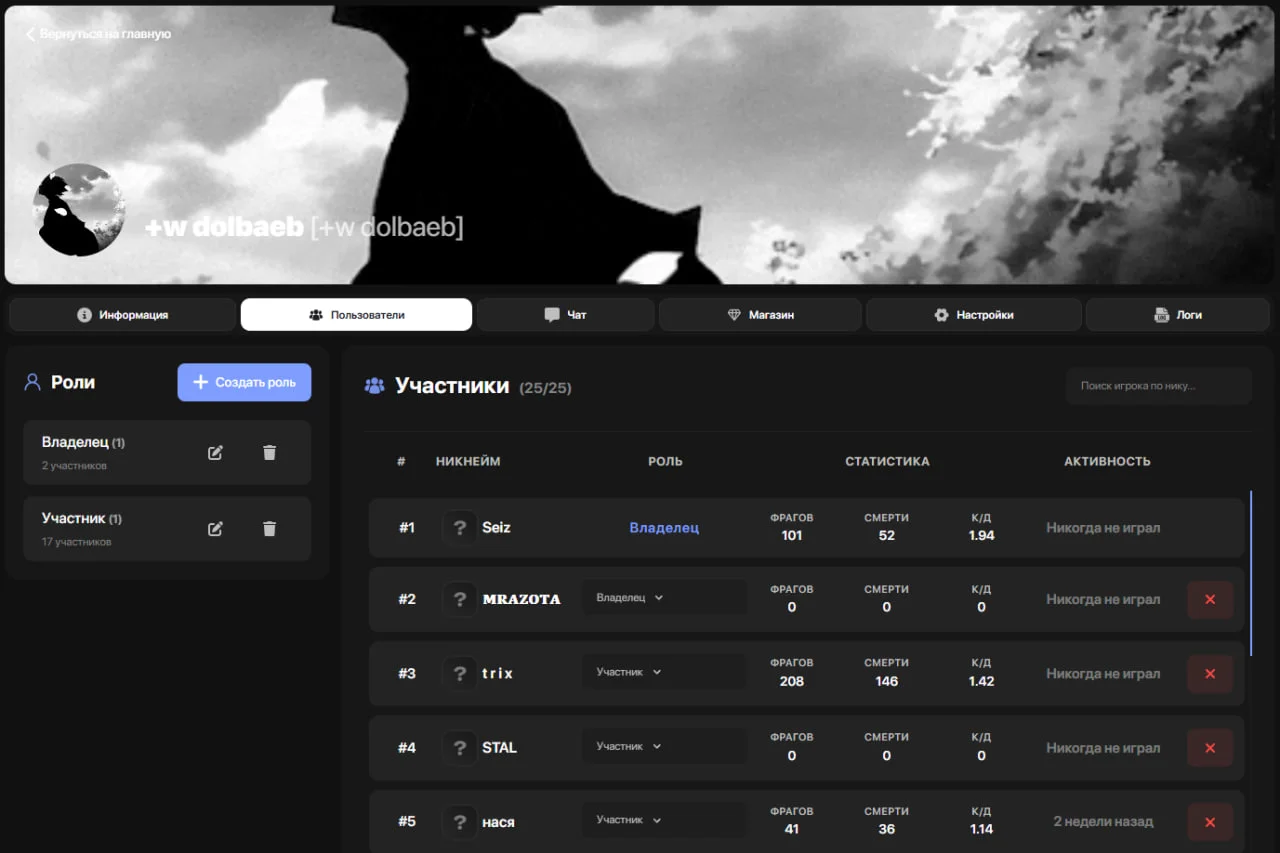Image resolution: width=1280 pixels, height=853 pixels.
Task: Click the АКТИВНОСТЬ column header
Action: pyautogui.click(x=1107, y=462)
